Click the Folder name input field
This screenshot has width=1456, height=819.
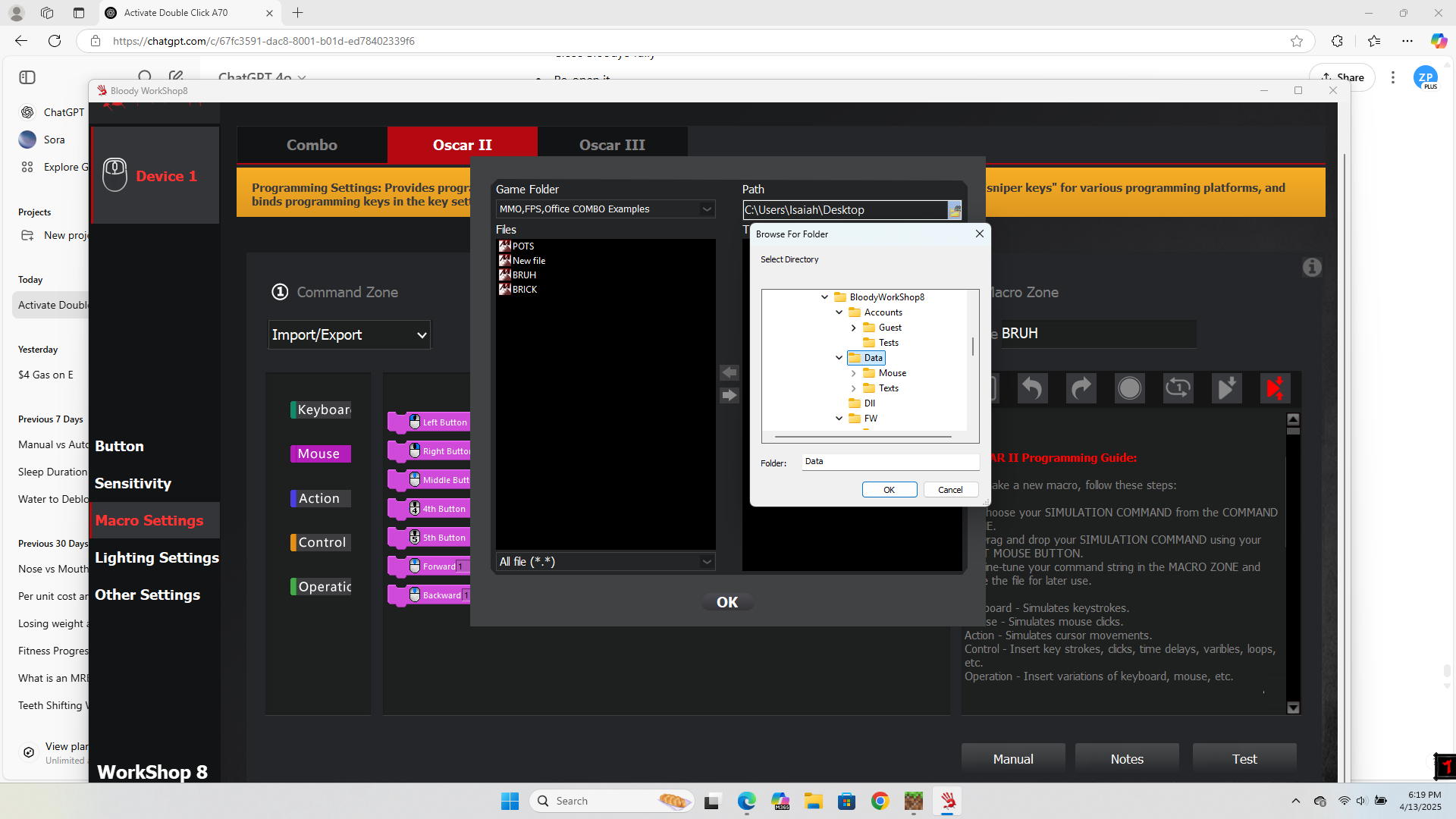[x=890, y=461]
